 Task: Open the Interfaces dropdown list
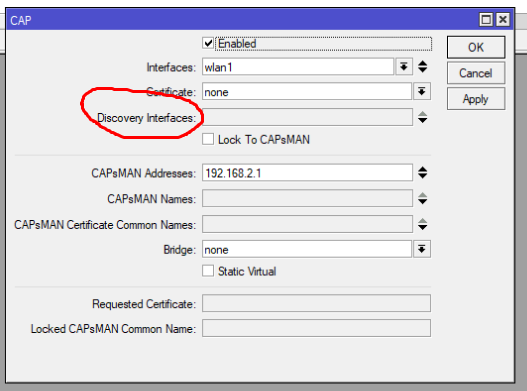[404, 67]
